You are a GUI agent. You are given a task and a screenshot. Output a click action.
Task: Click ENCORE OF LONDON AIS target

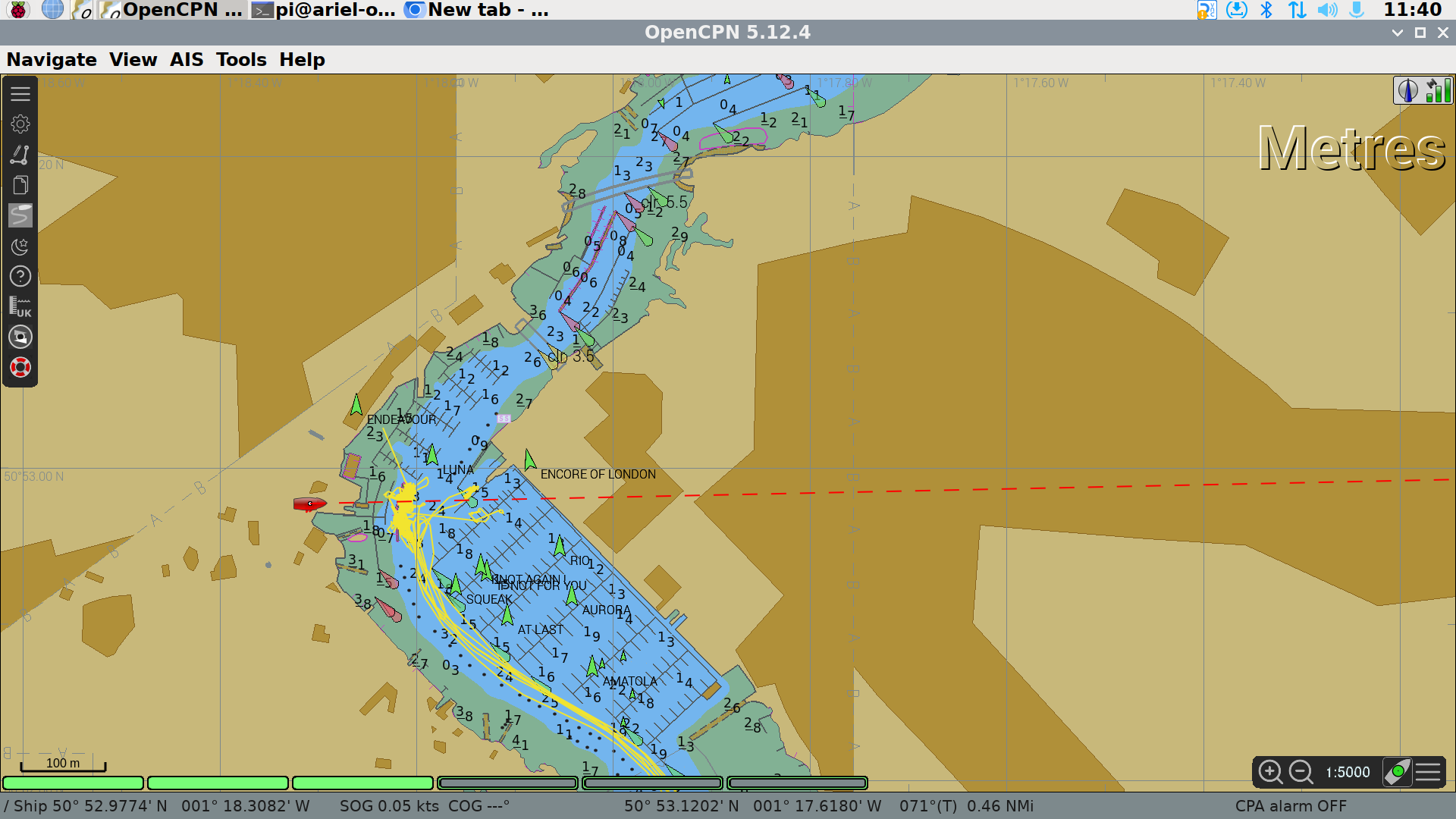tap(530, 460)
